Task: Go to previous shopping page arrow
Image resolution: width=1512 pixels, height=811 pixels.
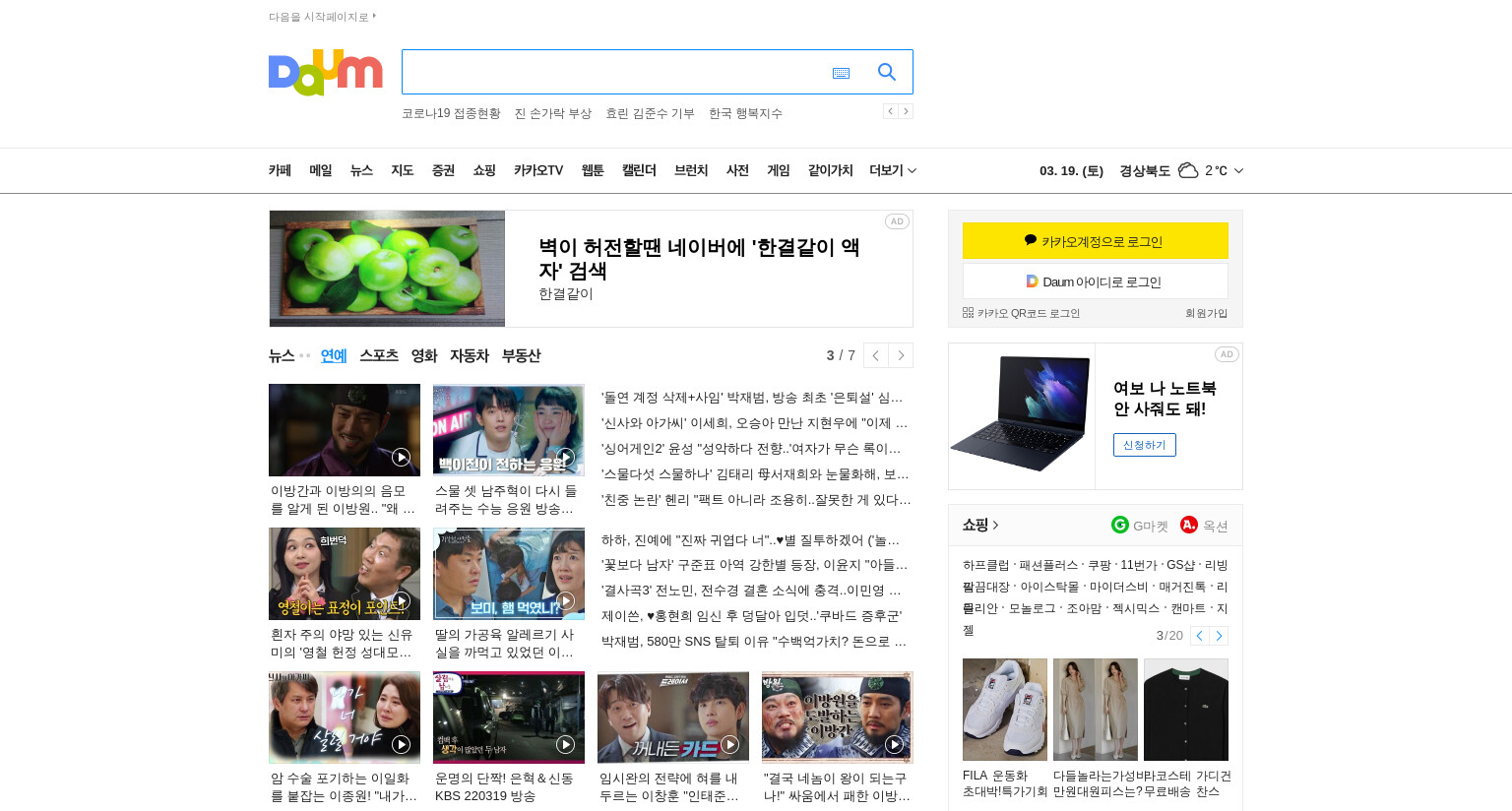Action: coord(1199,636)
